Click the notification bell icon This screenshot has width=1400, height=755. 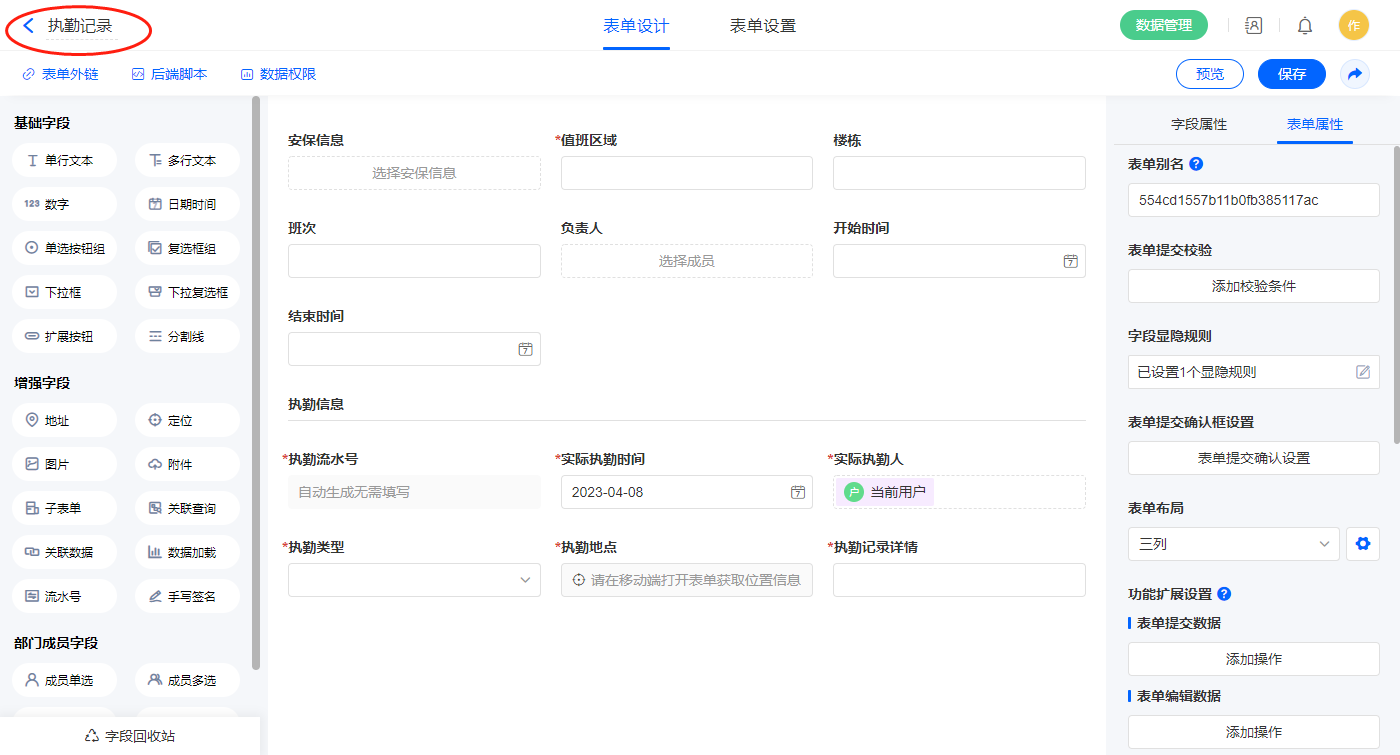[x=1305, y=26]
